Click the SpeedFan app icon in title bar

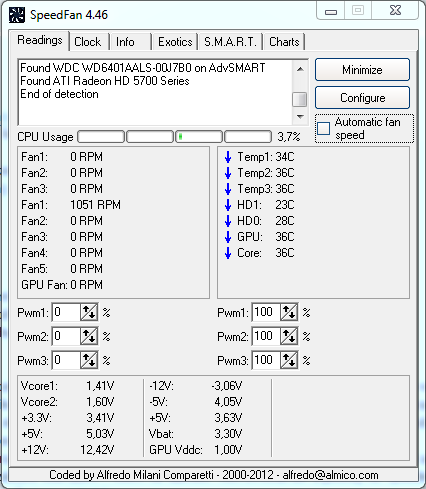[x=17, y=15]
